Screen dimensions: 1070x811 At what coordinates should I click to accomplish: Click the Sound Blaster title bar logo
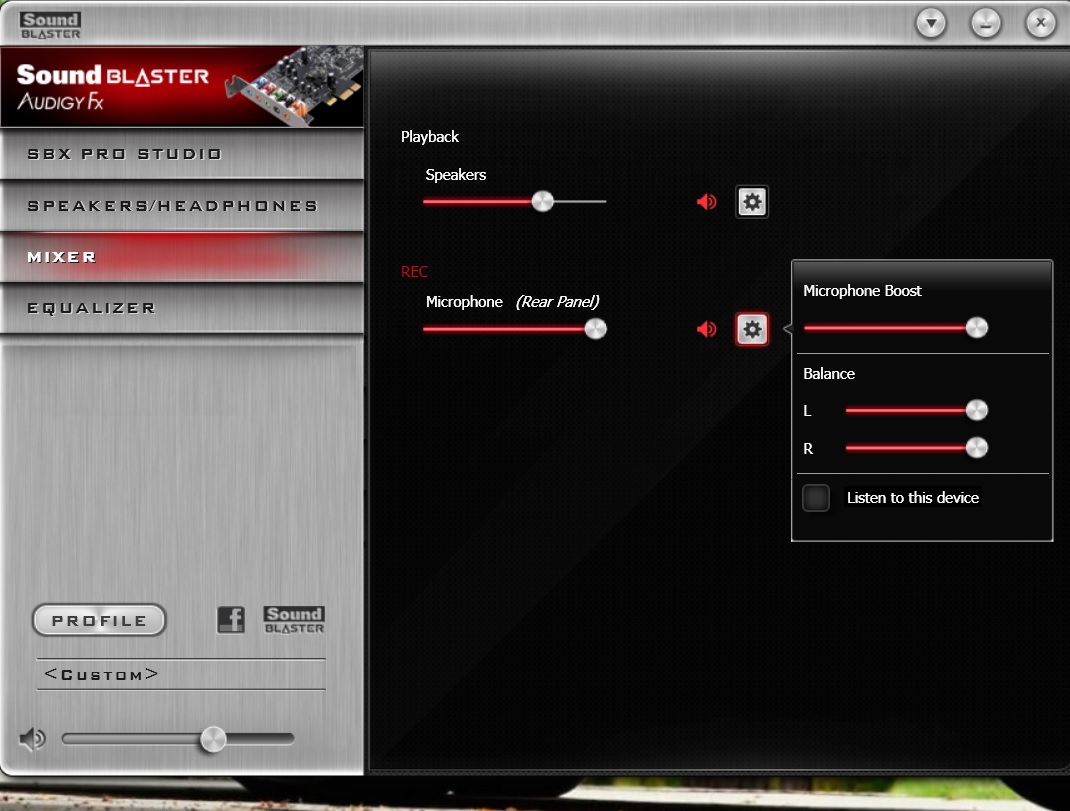pyautogui.click(x=50, y=26)
